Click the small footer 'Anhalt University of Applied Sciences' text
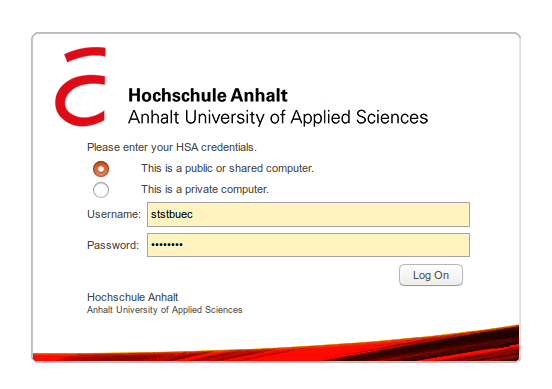This screenshot has height=389, width=552. 164,310
